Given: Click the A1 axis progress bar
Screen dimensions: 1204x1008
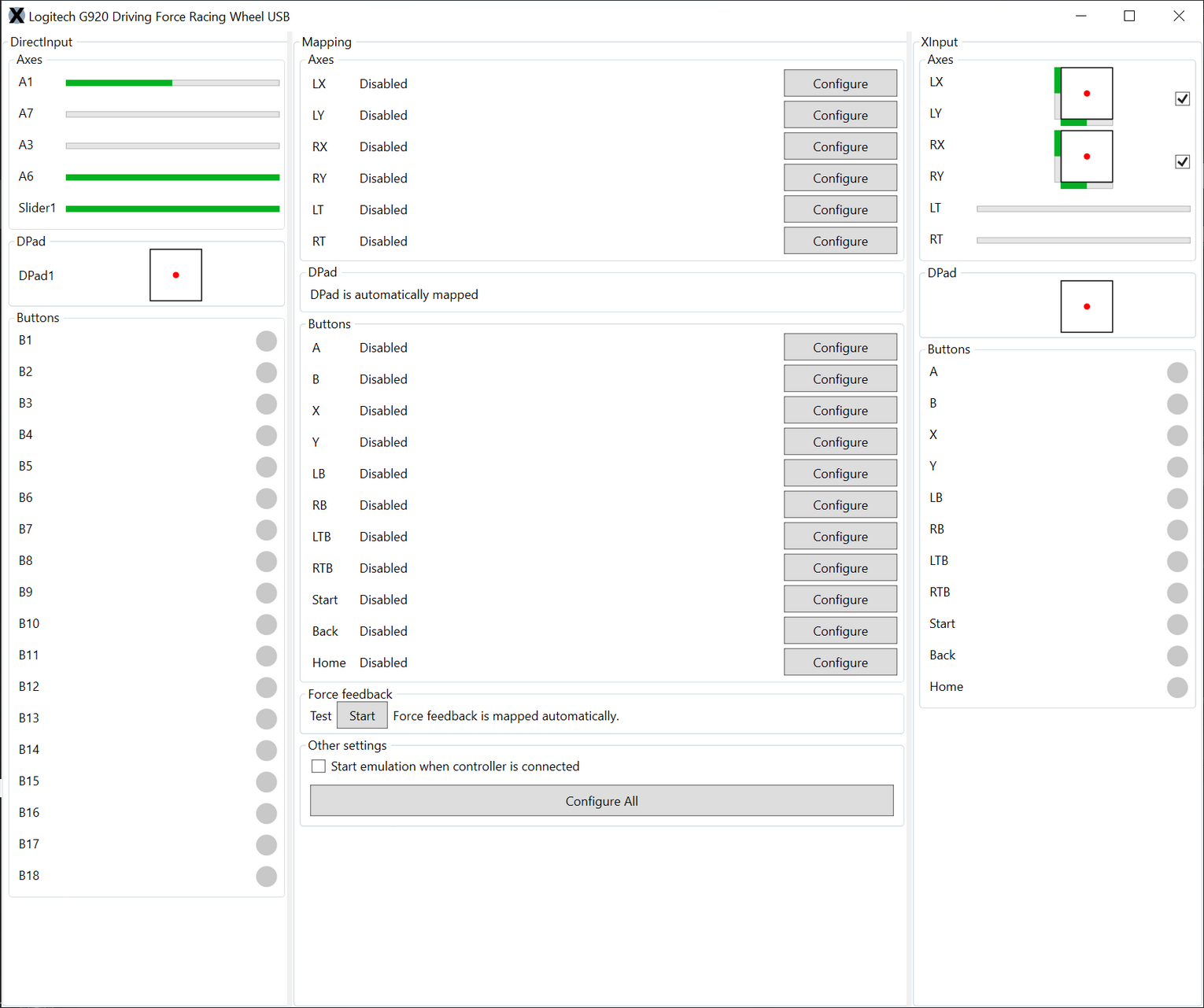Looking at the screenshot, I should coord(172,83).
